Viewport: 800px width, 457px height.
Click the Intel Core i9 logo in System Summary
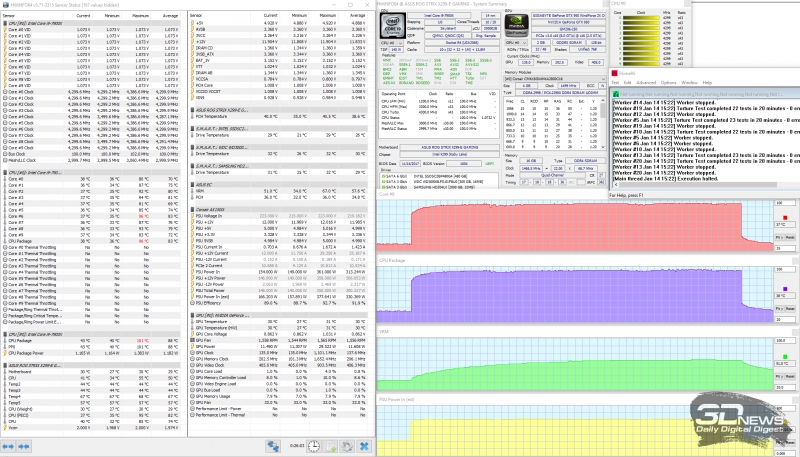point(392,26)
